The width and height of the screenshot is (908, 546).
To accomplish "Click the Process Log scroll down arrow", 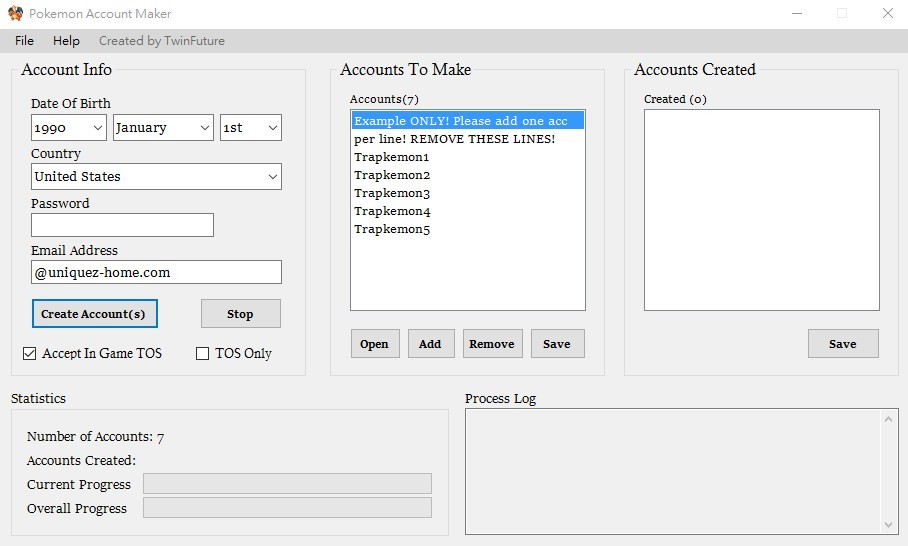I will pos(890,525).
